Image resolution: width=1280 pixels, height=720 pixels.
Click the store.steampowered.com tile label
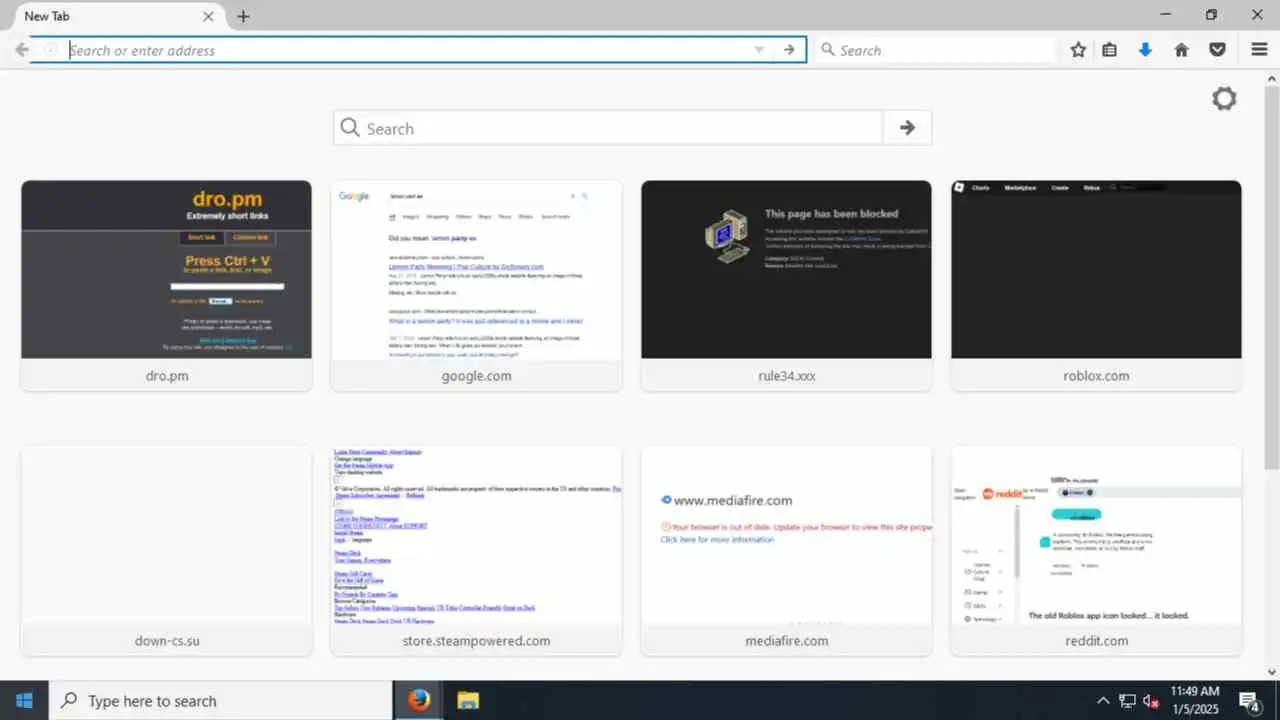[x=476, y=641]
